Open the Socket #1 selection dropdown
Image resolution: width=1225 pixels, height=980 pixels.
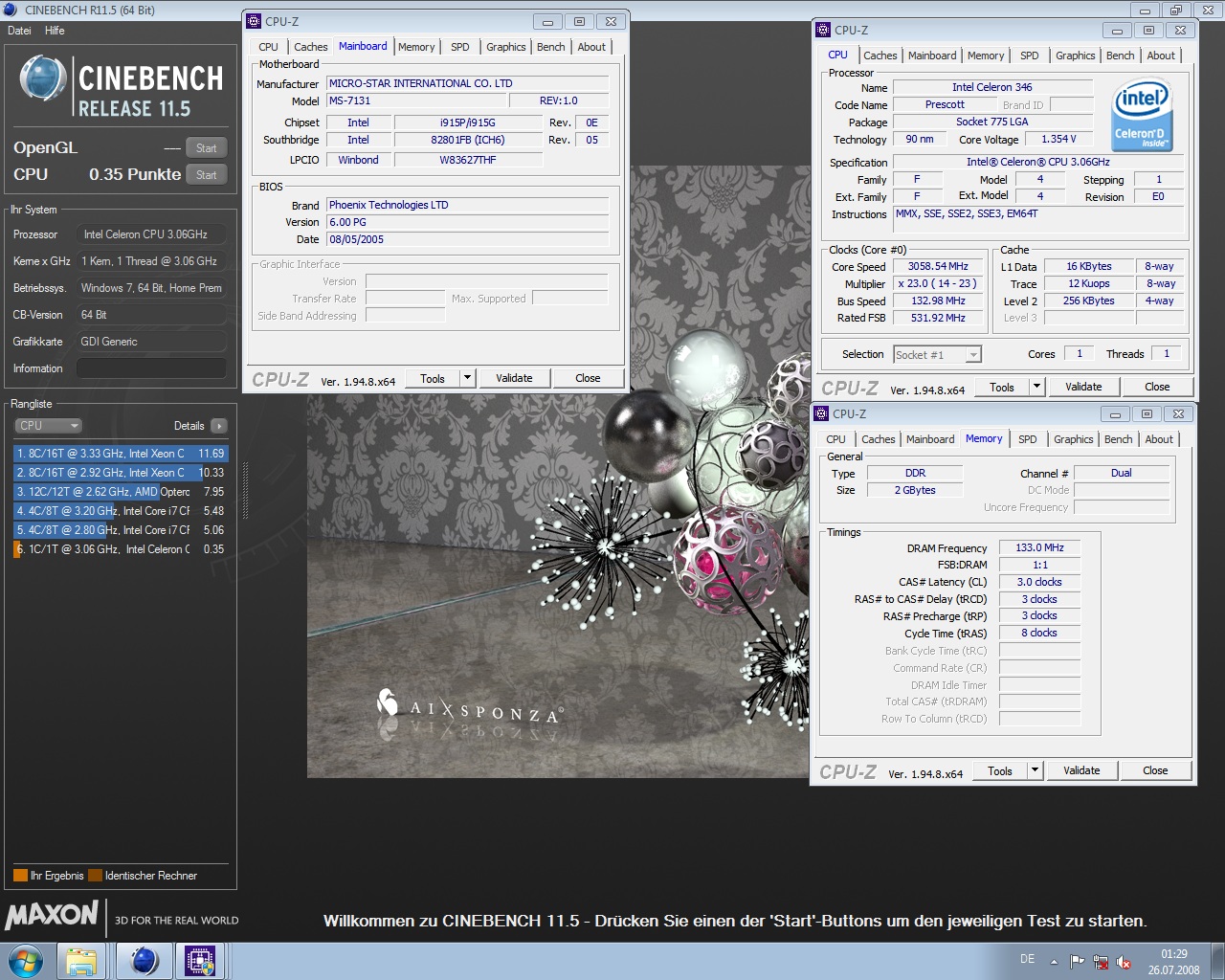pos(937,354)
